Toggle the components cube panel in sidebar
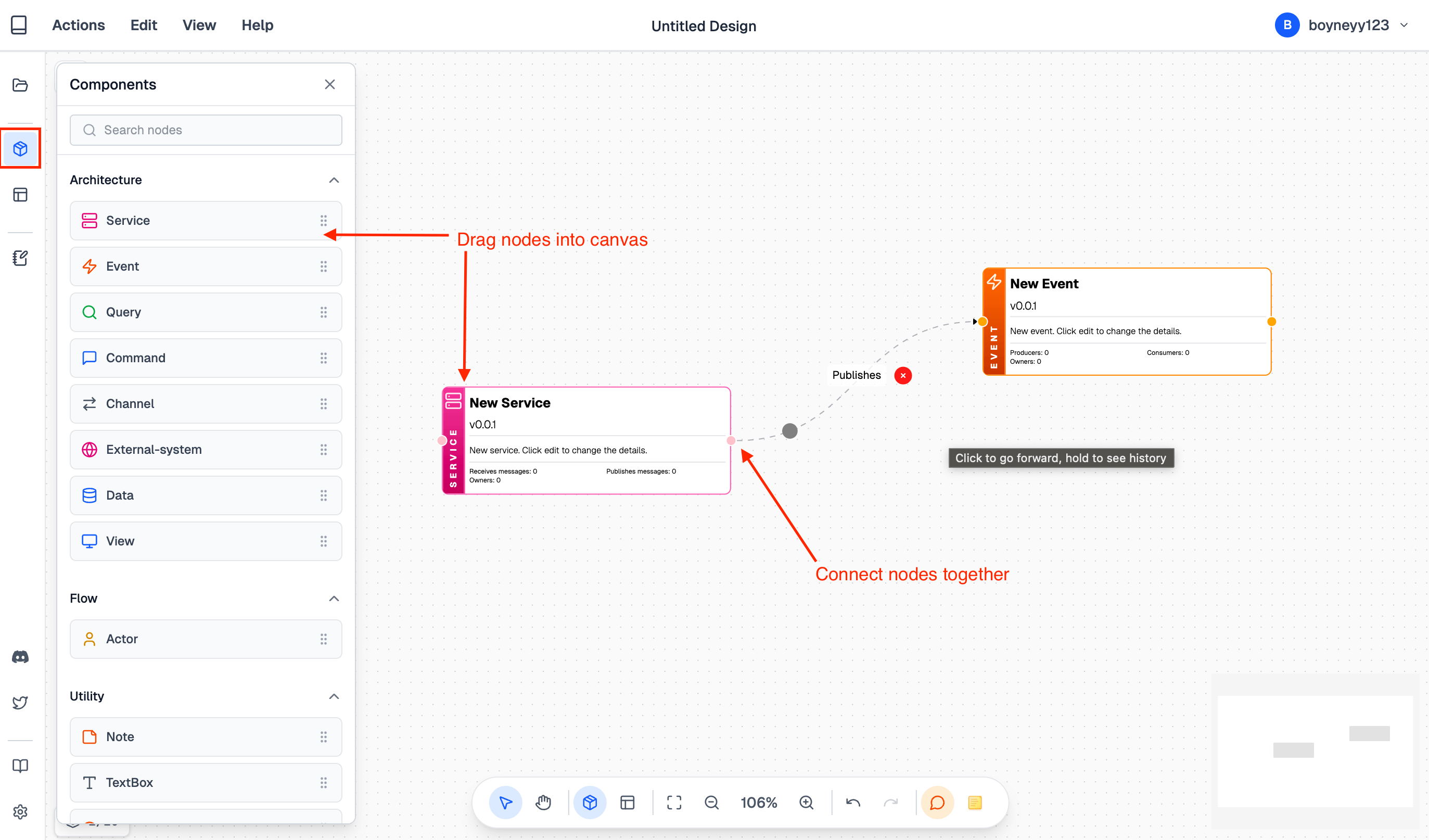1429x840 pixels. click(x=20, y=148)
